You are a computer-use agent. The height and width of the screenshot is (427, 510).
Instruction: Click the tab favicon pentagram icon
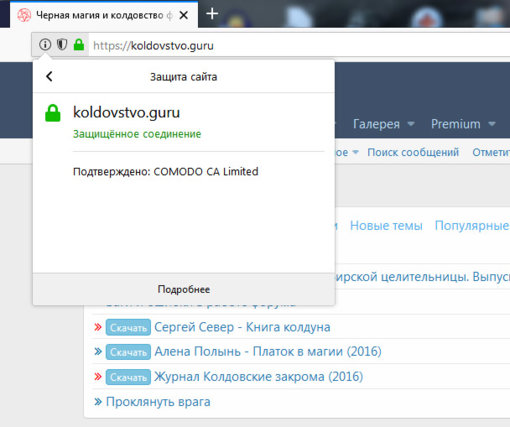click(24, 15)
